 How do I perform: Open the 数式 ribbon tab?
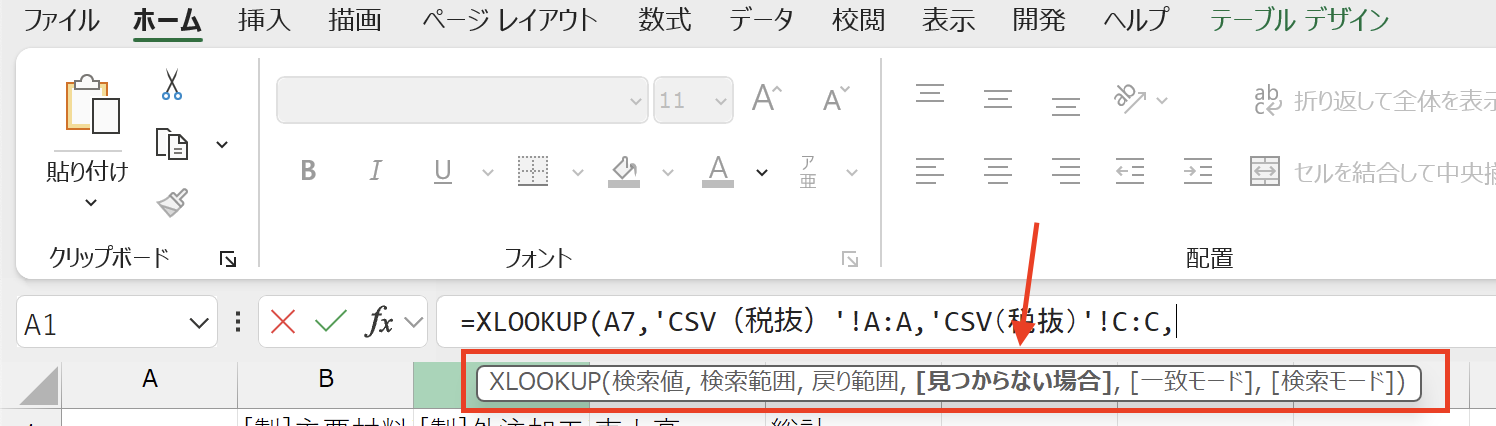(664, 20)
